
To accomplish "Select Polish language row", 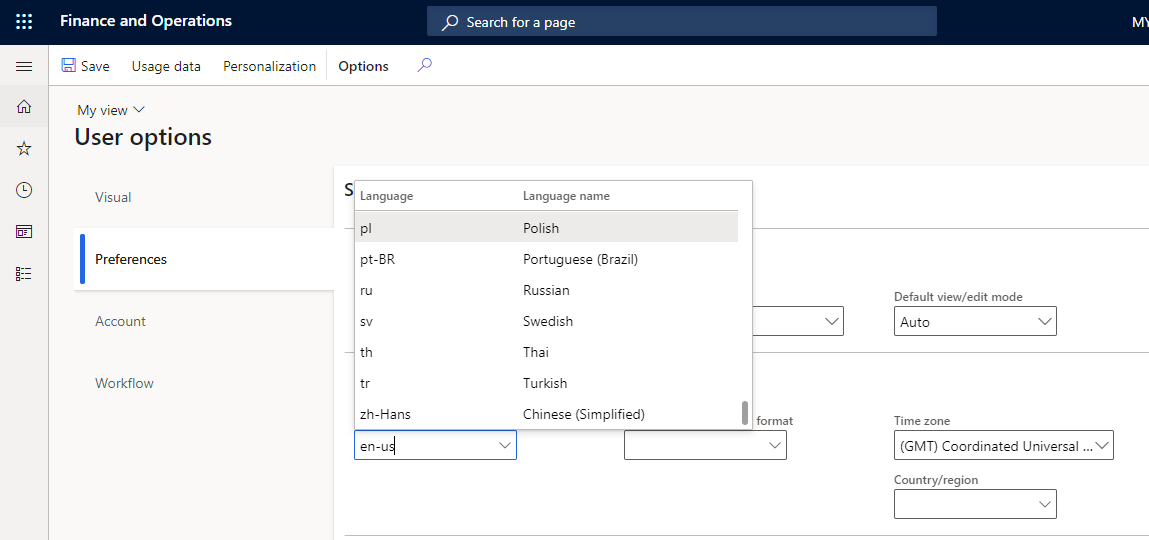I will pyautogui.click(x=547, y=228).
